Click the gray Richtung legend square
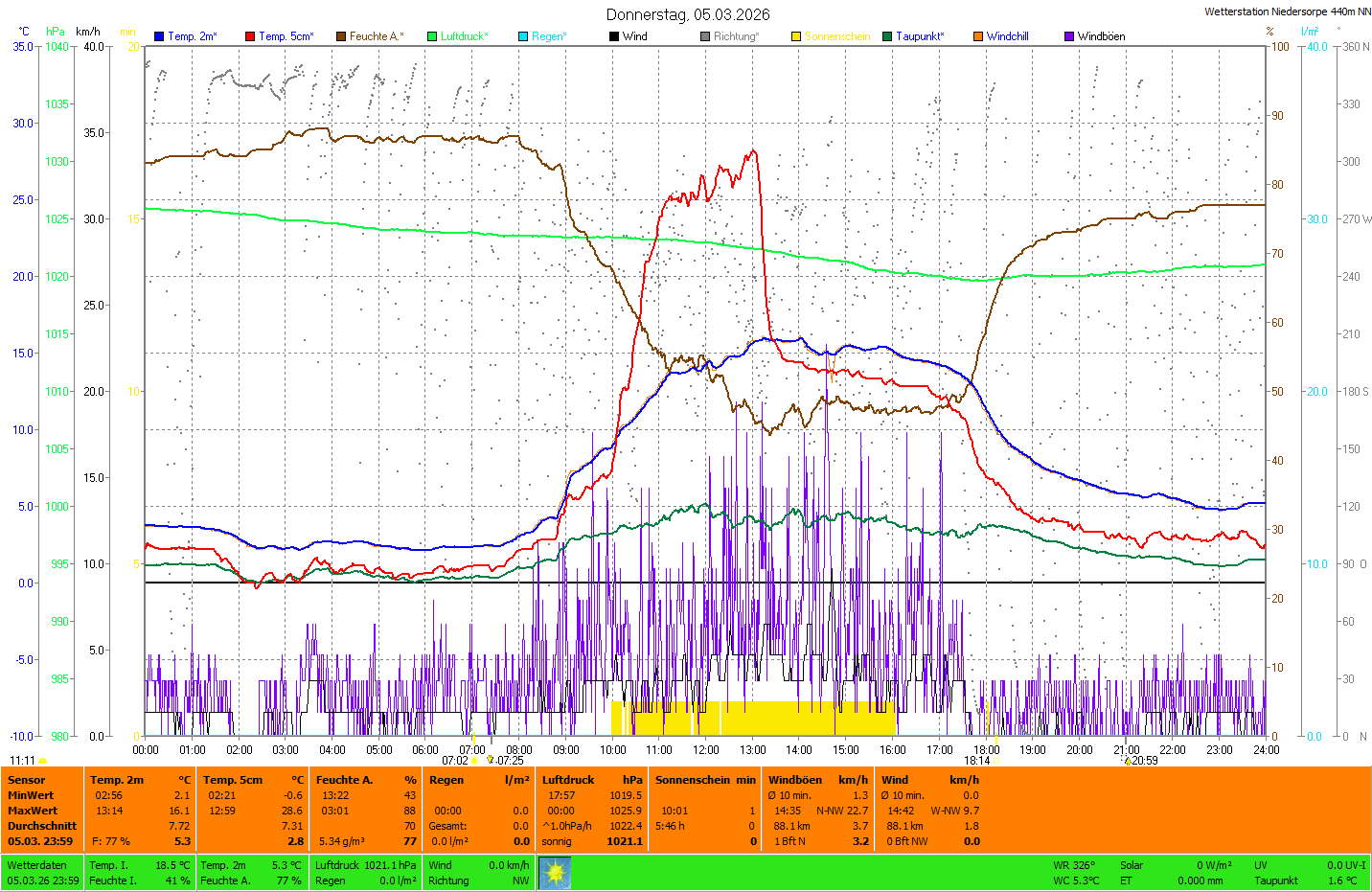 (x=705, y=36)
